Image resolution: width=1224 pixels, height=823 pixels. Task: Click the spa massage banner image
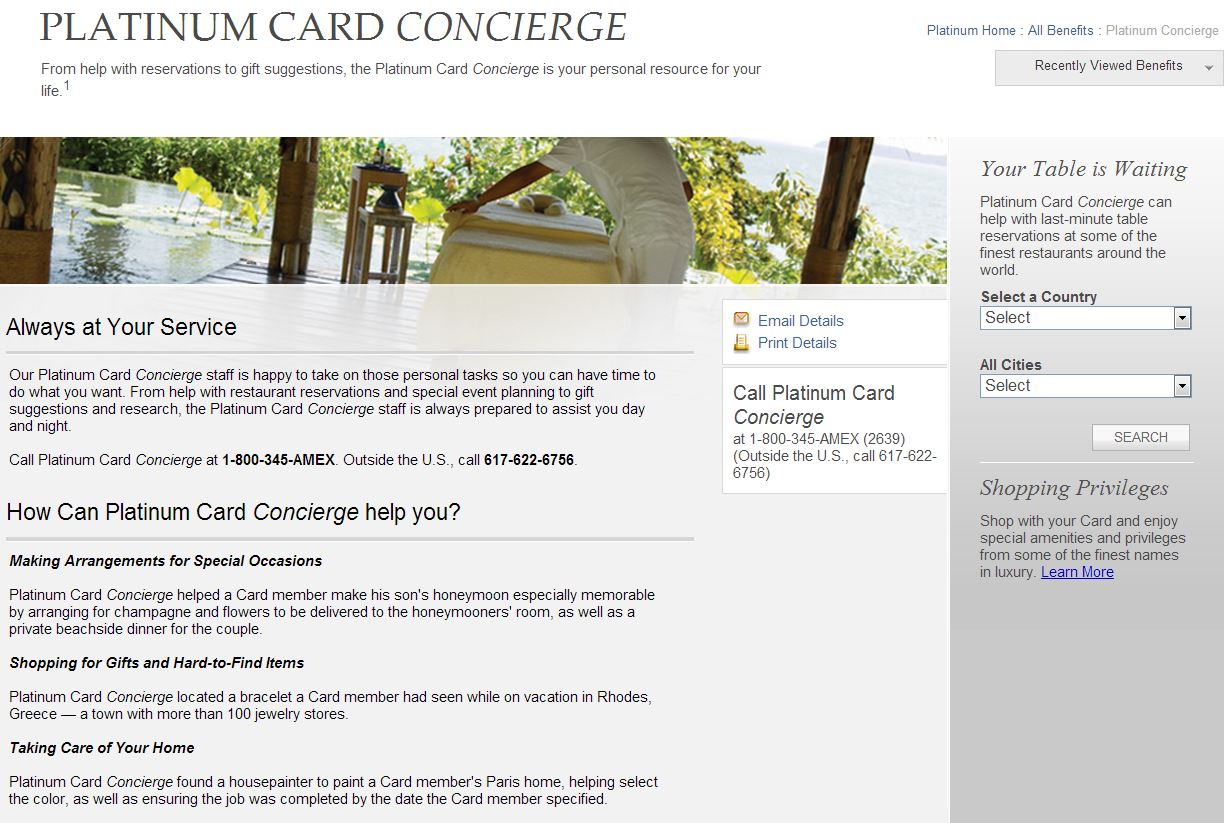[473, 211]
